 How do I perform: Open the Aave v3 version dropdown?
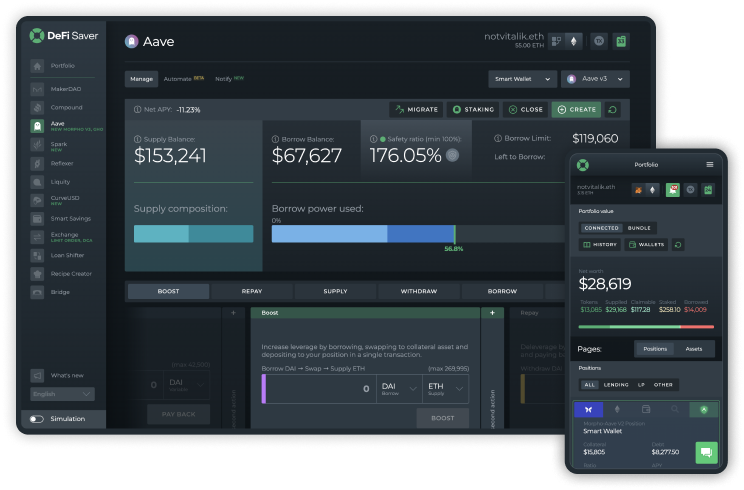(x=595, y=79)
